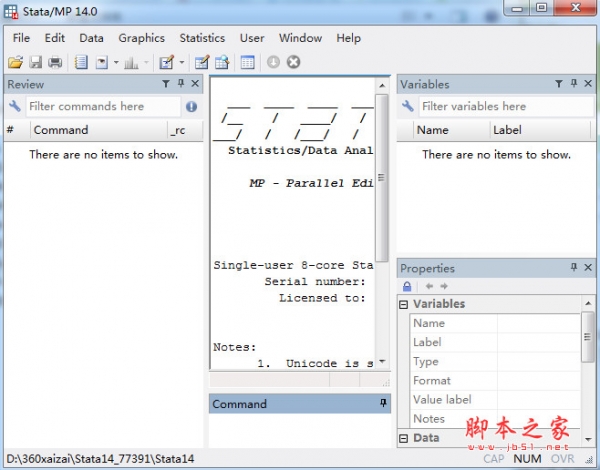Open the Log toolbar icon
This screenshot has width=600, height=470.
(x=81, y=62)
